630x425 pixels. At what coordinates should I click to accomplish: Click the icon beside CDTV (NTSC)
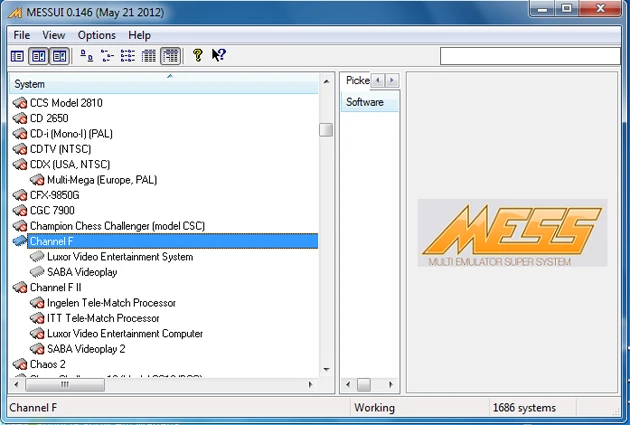point(20,149)
